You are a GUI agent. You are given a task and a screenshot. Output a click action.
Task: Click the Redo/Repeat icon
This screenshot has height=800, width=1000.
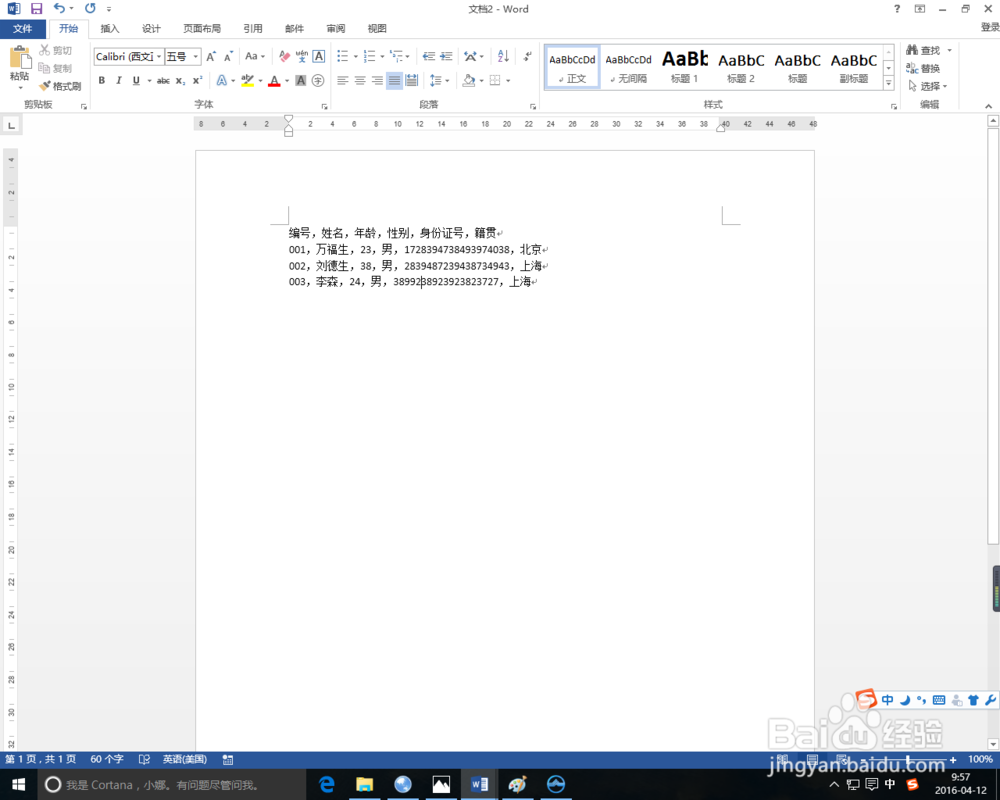(91, 8)
